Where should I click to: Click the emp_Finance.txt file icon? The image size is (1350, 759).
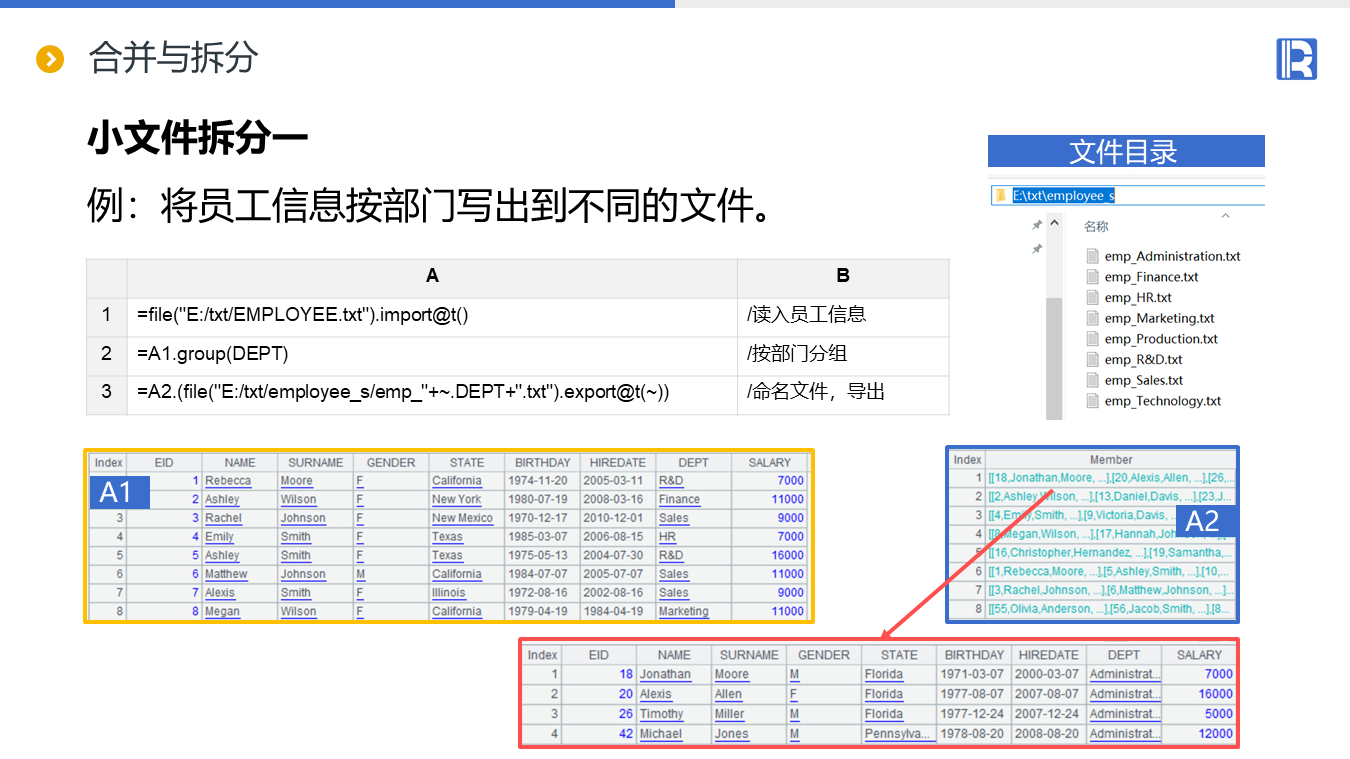(x=1092, y=277)
